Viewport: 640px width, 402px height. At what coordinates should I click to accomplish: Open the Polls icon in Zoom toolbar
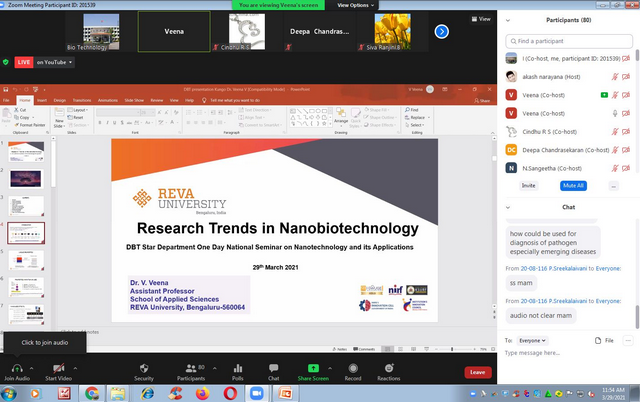pos(238,369)
